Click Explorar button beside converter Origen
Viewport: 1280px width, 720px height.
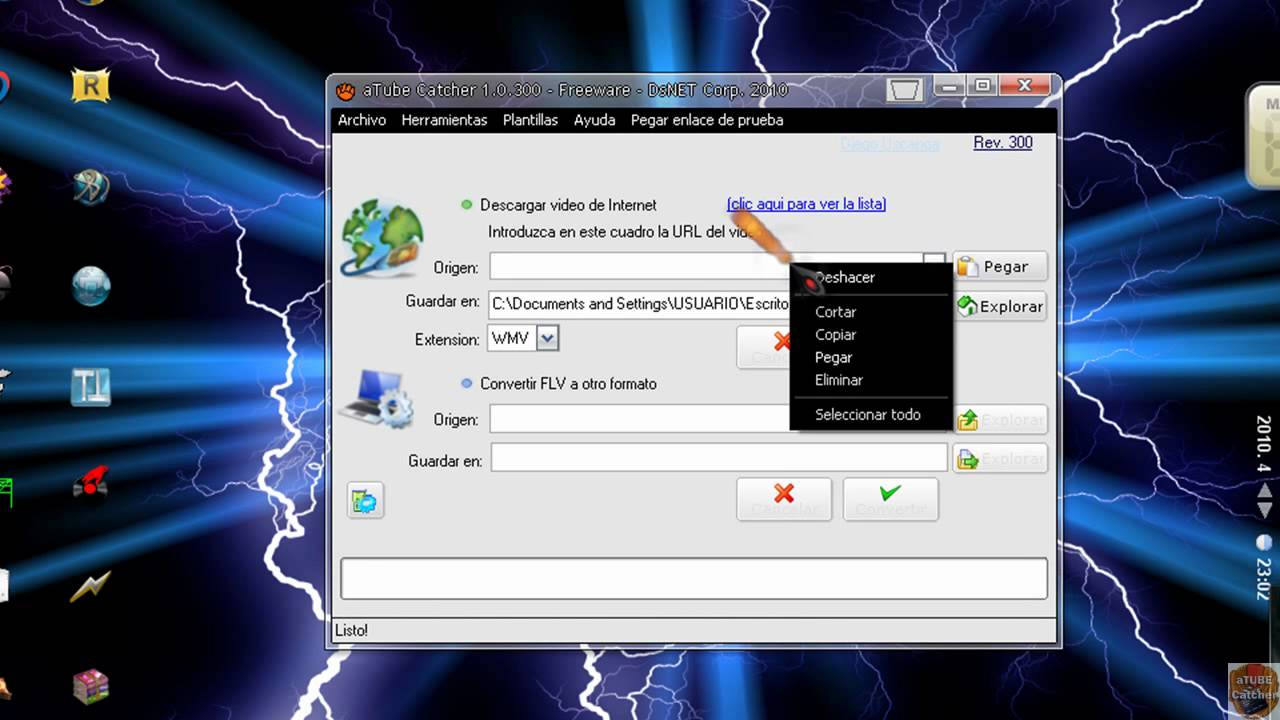[1000, 420]
